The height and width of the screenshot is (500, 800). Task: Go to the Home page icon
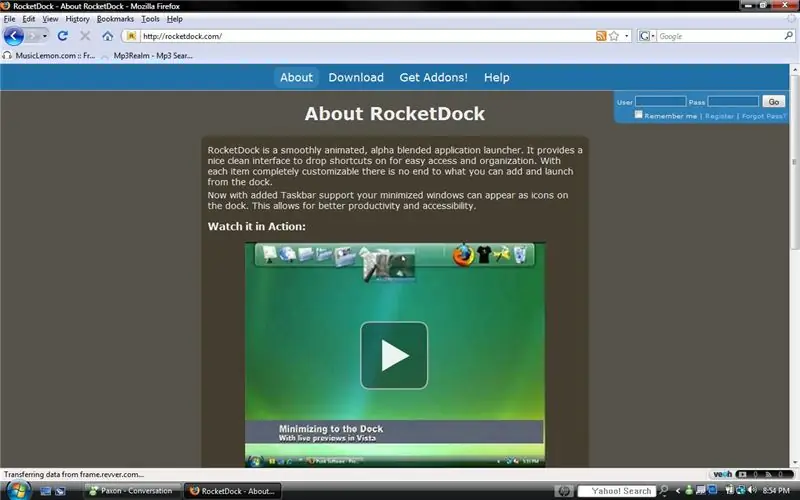(x=107, y=36)
